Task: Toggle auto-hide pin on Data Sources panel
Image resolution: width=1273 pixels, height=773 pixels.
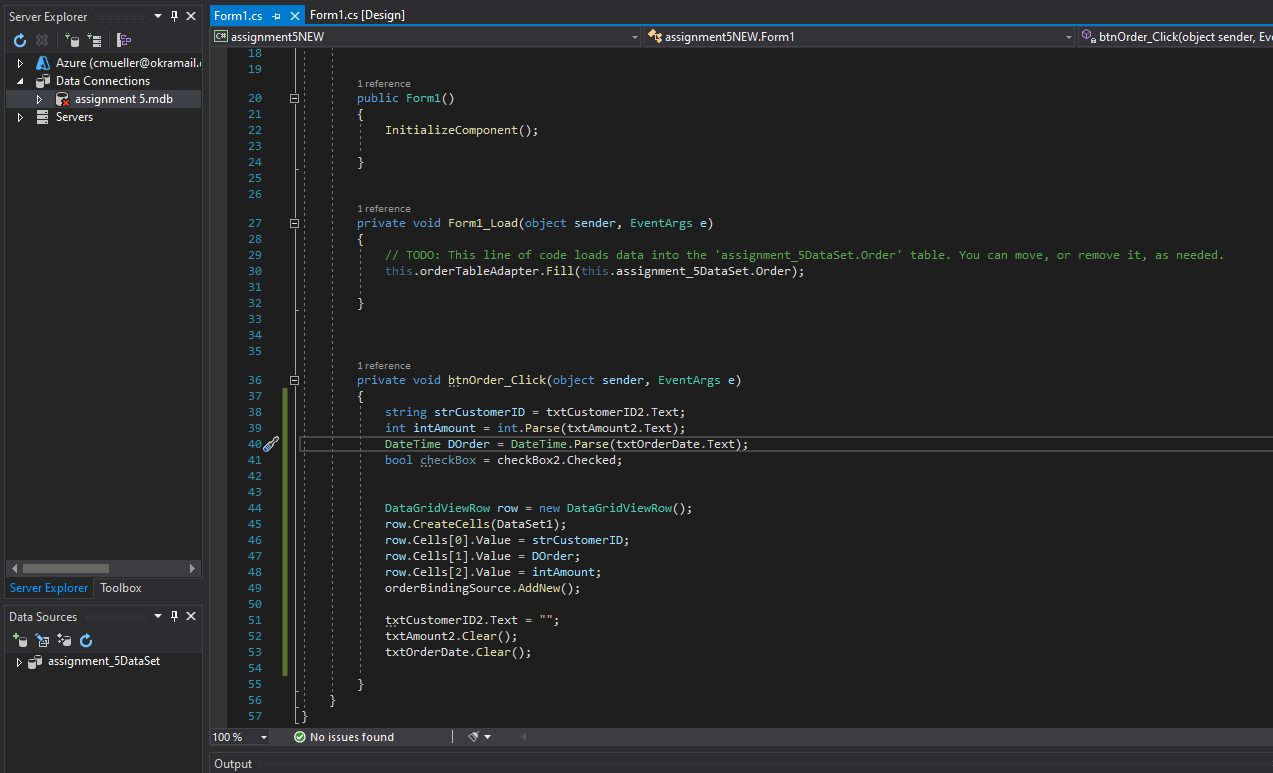Action: coord(174,617)
